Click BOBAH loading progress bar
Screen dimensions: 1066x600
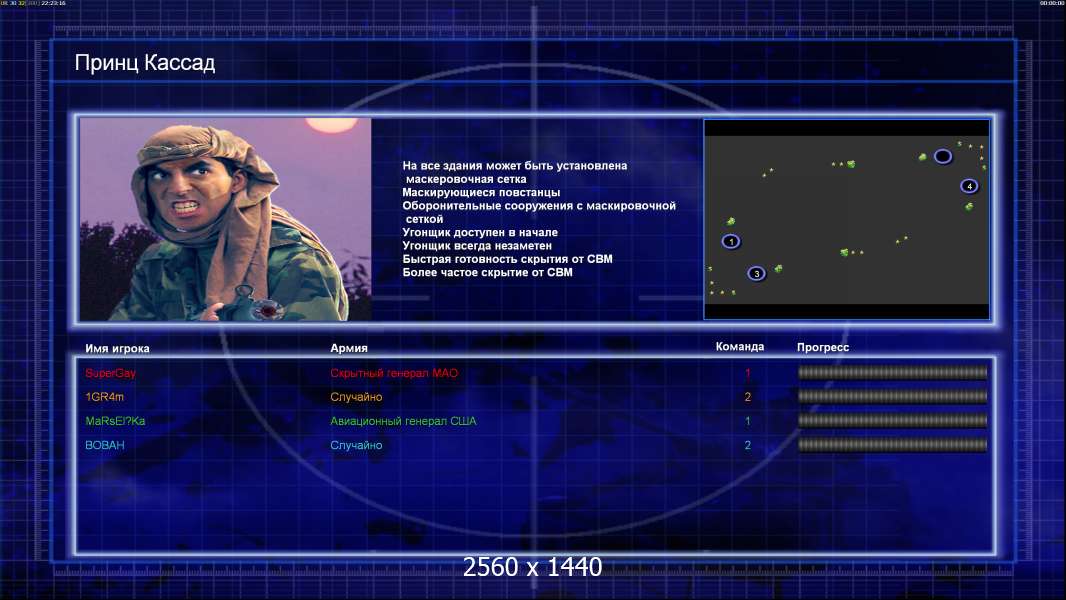coord(892,445)
